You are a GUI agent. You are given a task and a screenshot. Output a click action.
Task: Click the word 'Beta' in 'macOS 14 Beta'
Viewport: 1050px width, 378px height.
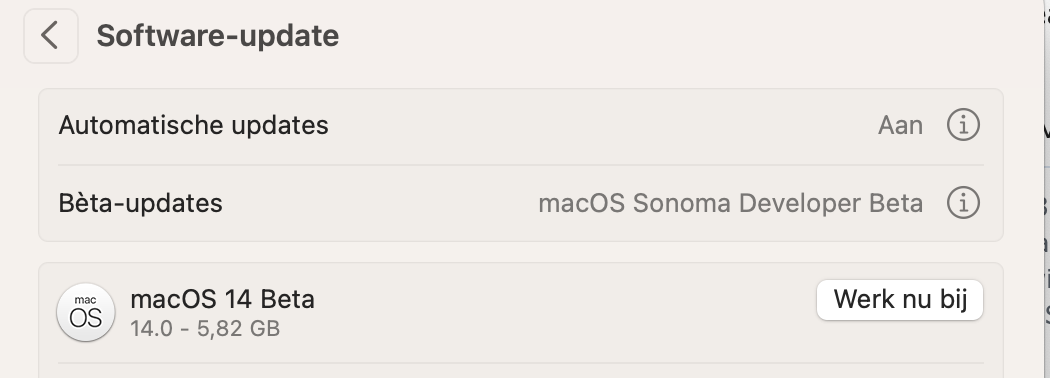(287, 299)
